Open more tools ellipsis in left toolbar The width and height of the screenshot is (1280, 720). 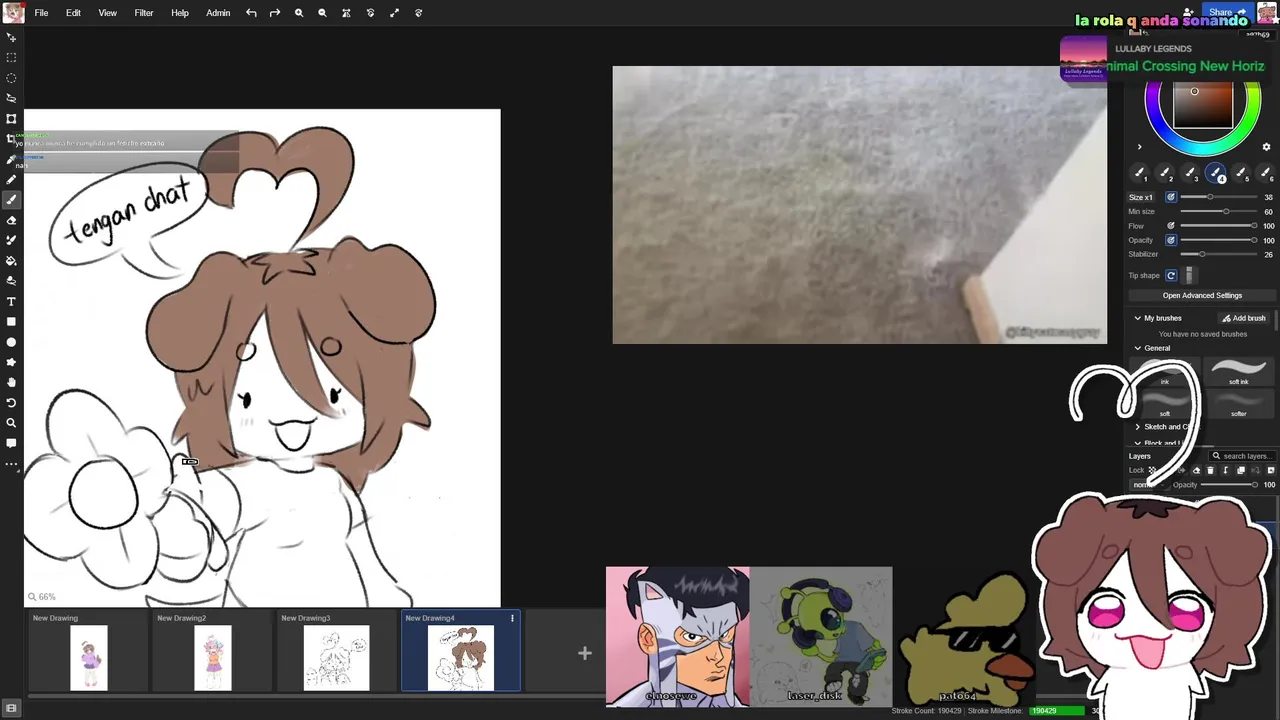[11, 464]
